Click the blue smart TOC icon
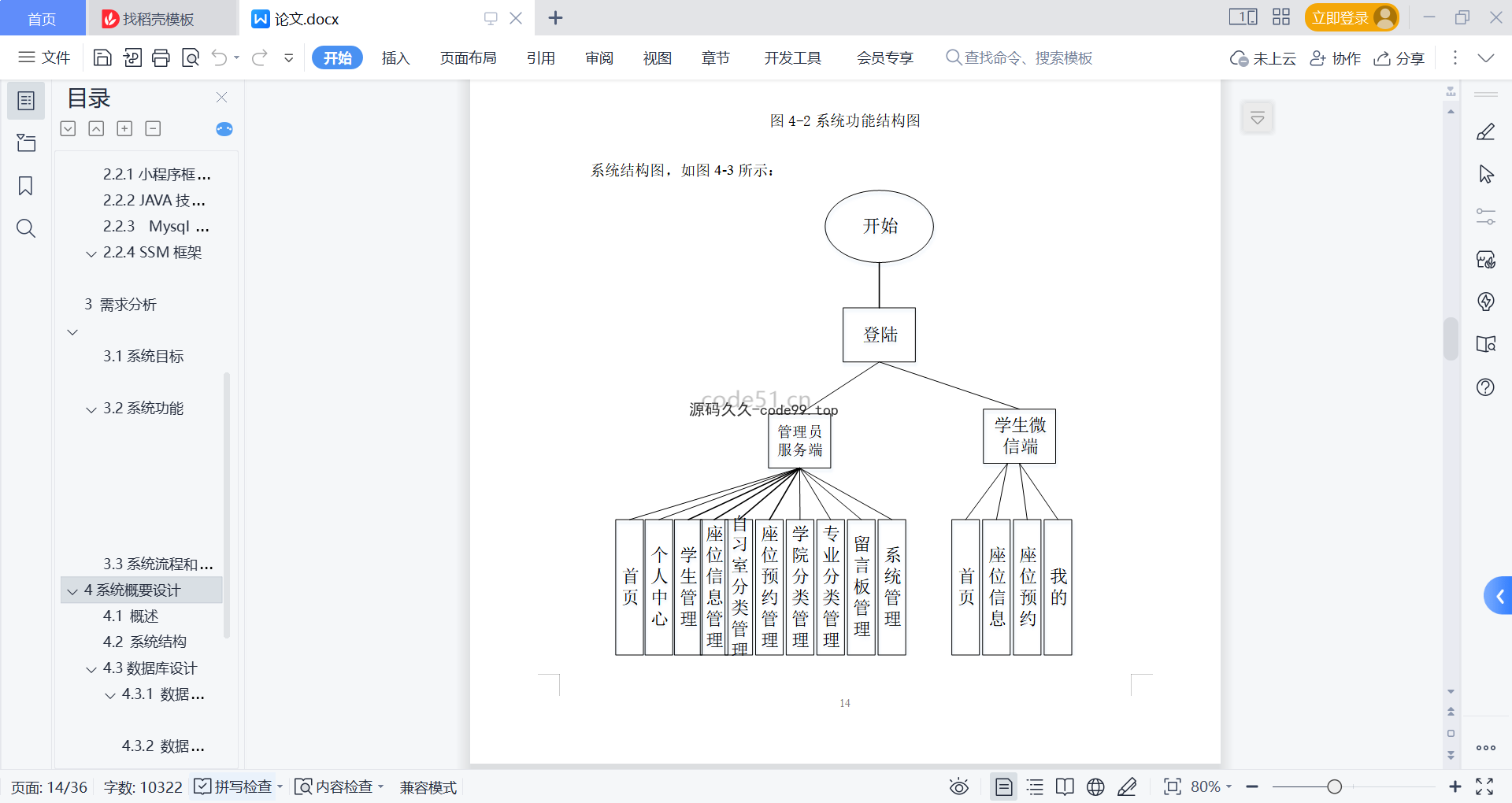This screenshot has width=1512, height=803. tap(224, 129)
